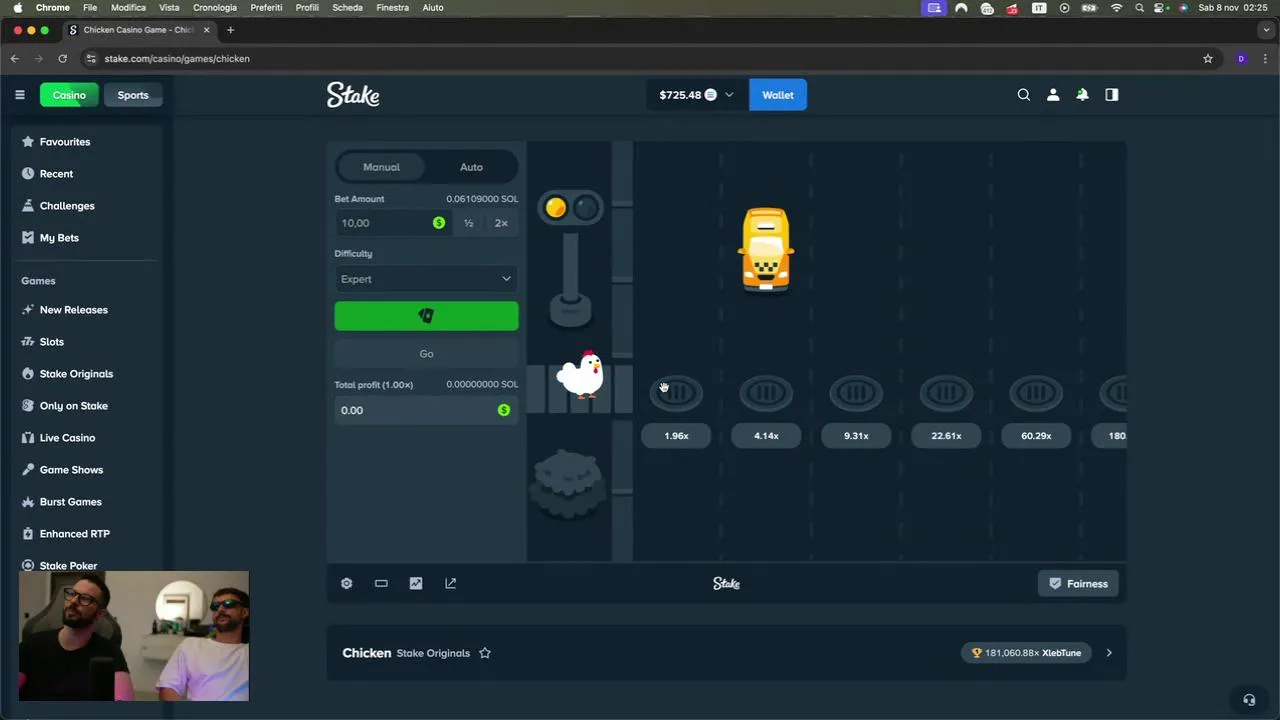Click the dollar currency icon in bet amount

pos(439,223)
